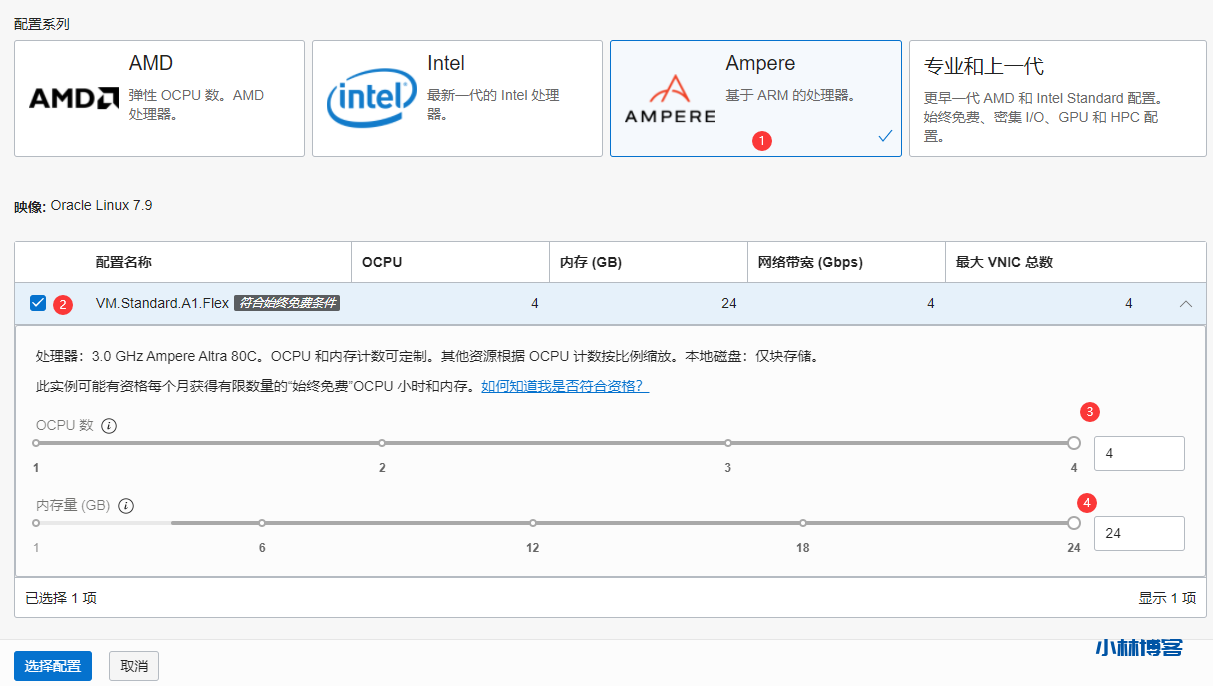Set memory slider to the 12 mark

click(x=533, y=523)
